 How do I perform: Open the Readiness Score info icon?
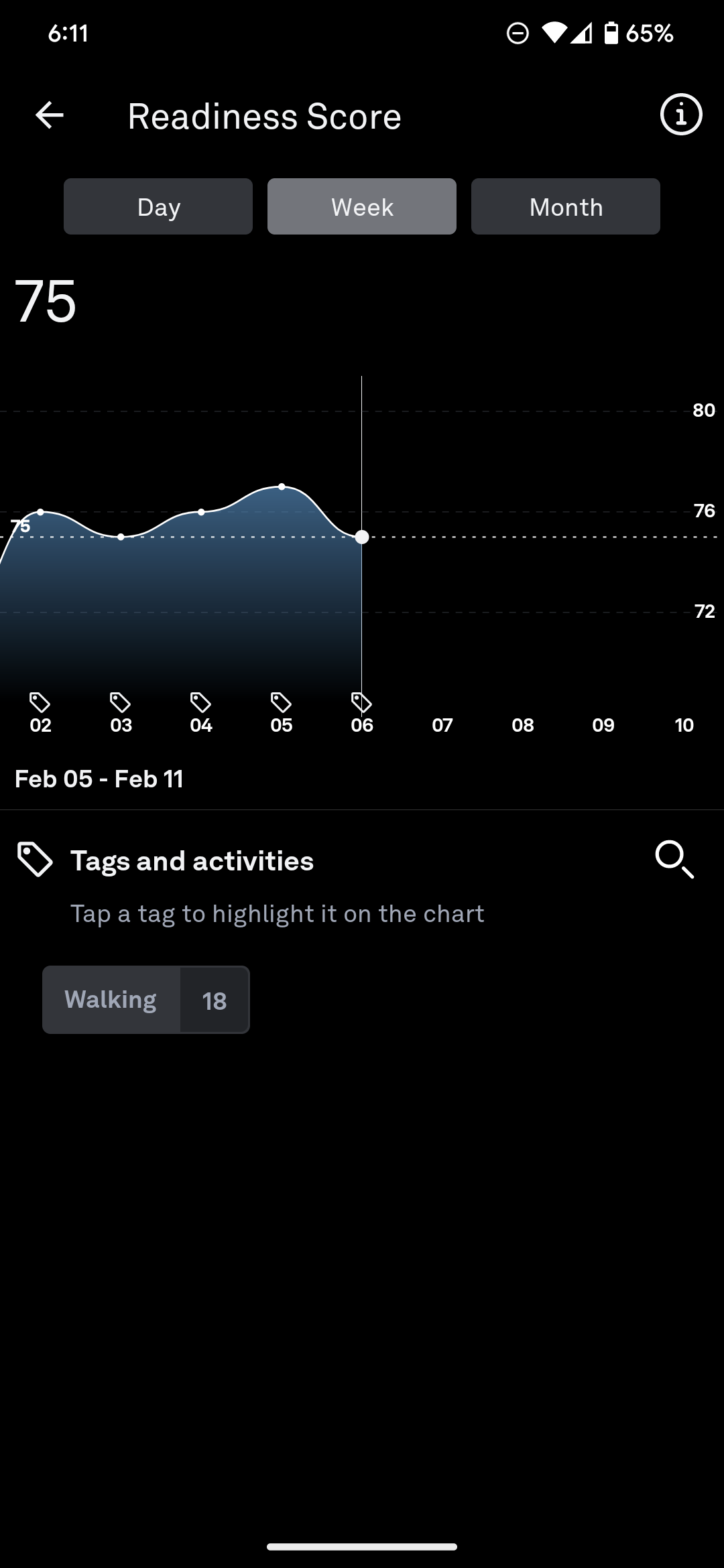(680, 115)
